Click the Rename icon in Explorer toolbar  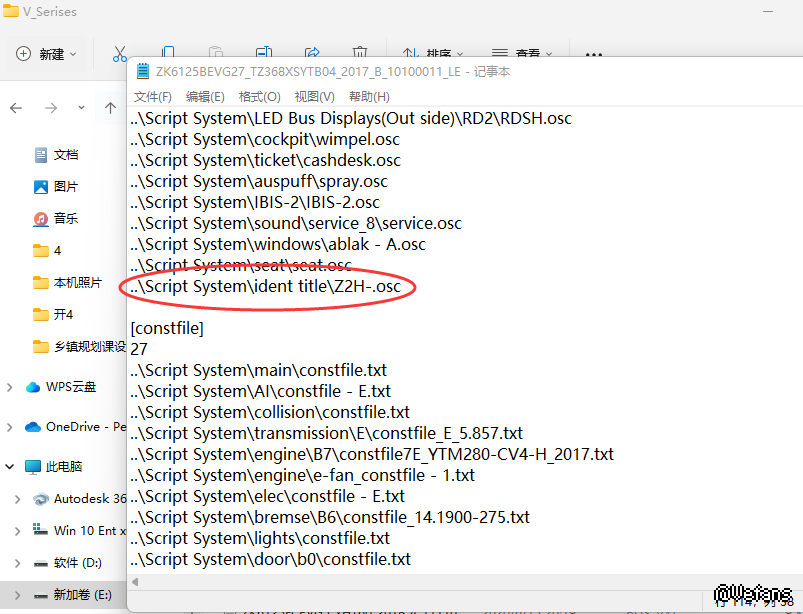point(264,51)
